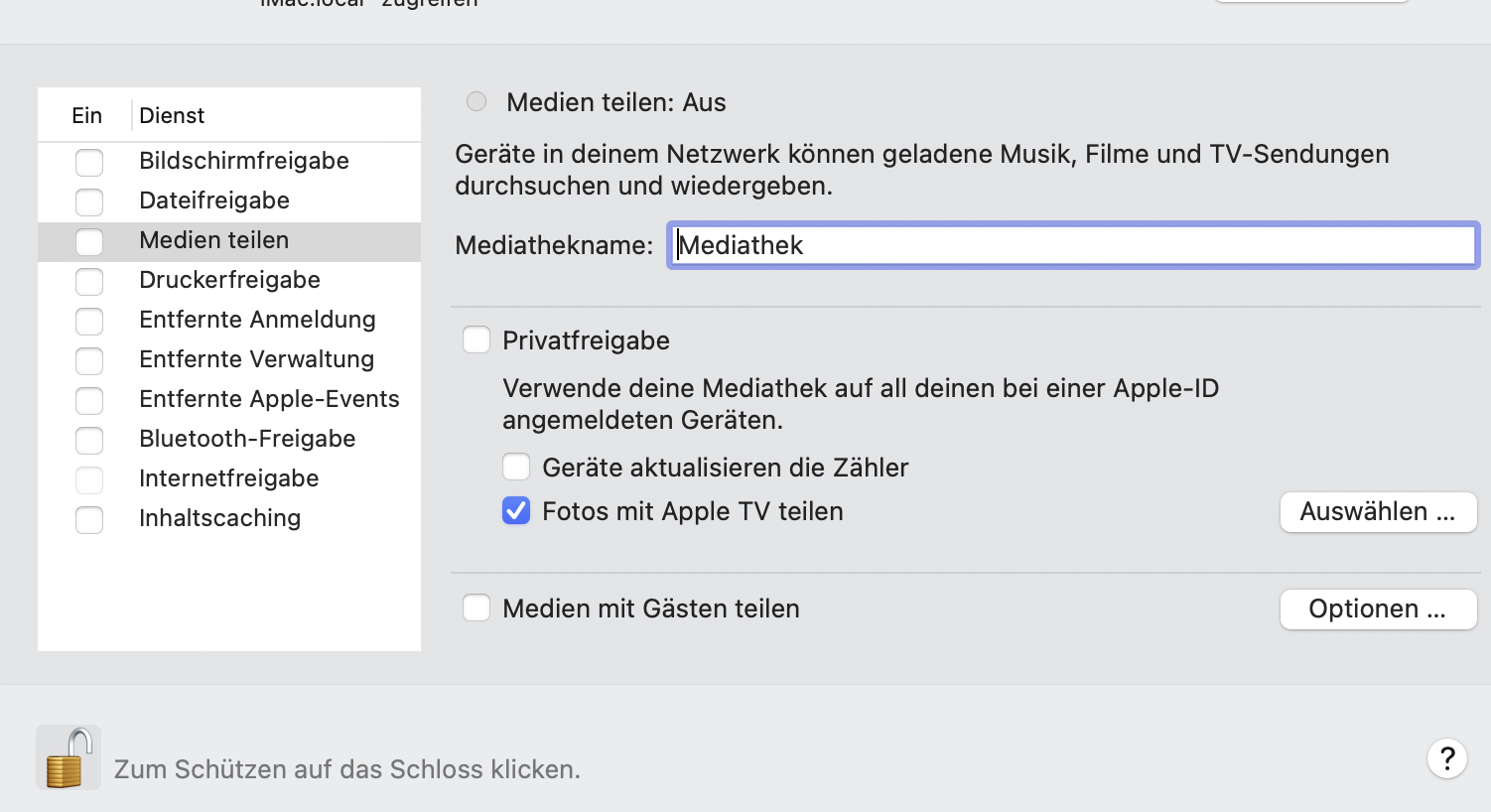Image resolution: width=1491 pixels, height=812 pixels.
Task: Turn on Bluetooth-Freigabe checkbox
Action: pyautogui.click(x=89, y=440)
